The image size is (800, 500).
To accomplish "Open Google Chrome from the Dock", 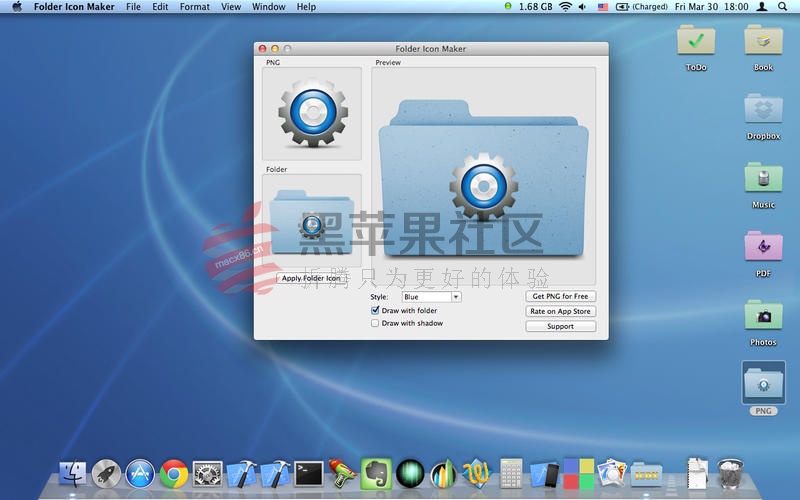I will tap(174, 473).
